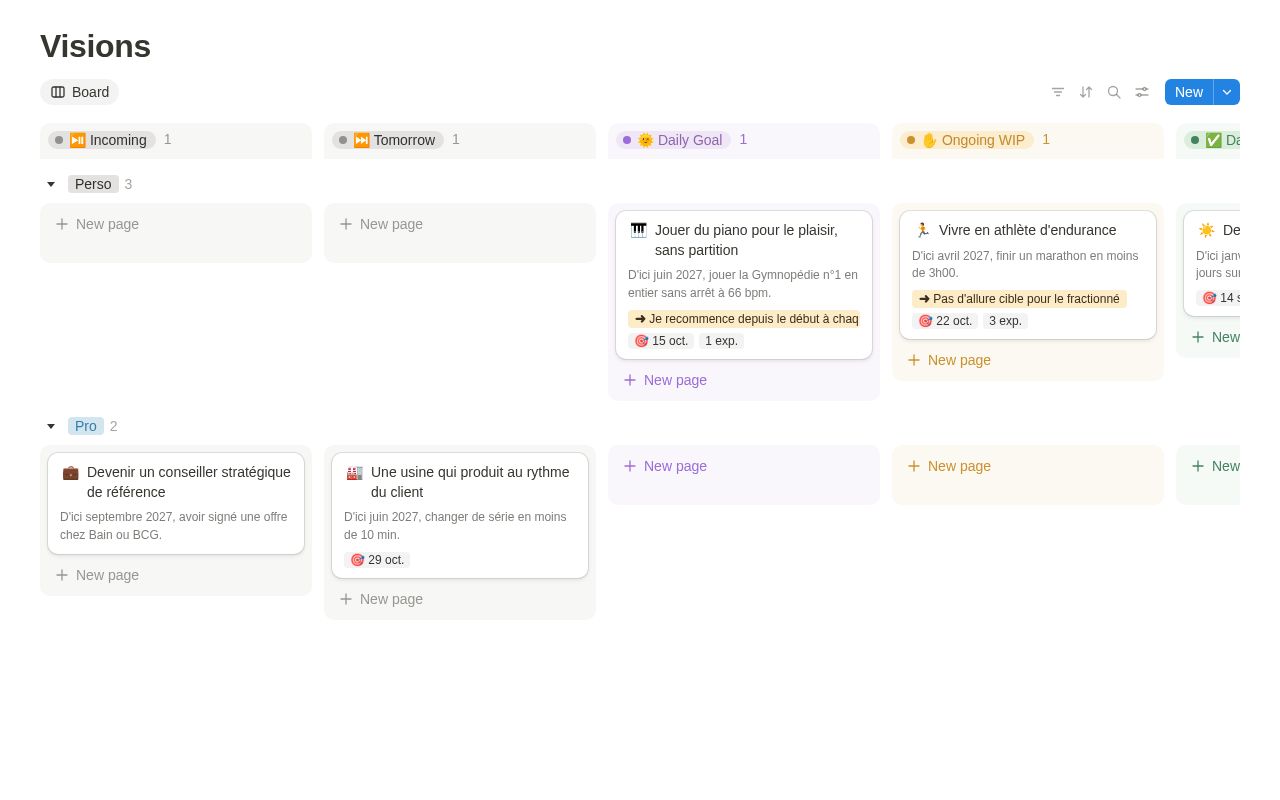Click the Perso group label
The width and height of the screenshot is (1280, 800).
pos(93,184)
